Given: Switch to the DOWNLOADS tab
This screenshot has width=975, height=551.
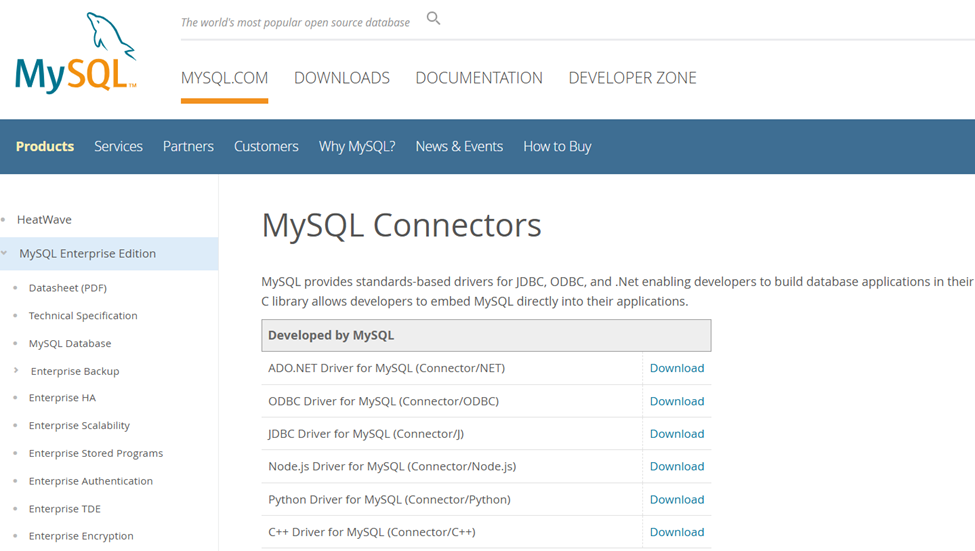Looking at the screenshot, I should (342, 78).
